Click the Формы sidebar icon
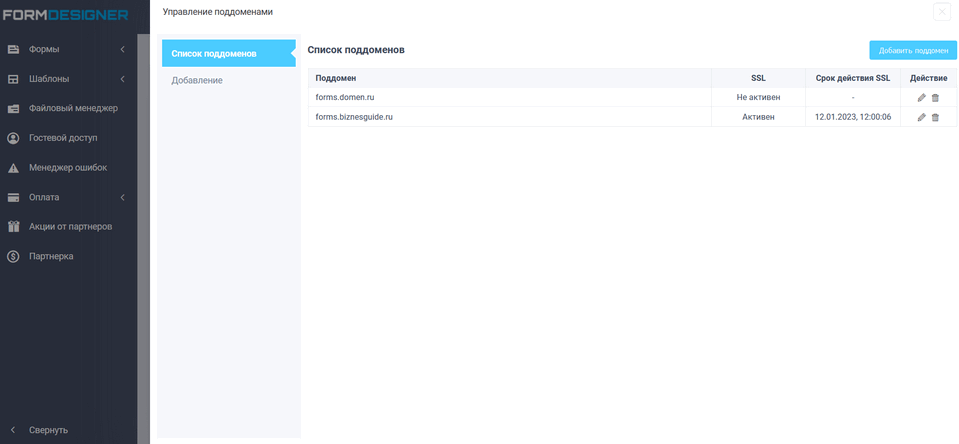Screen dimensions: 959x444 pos(14,49)
